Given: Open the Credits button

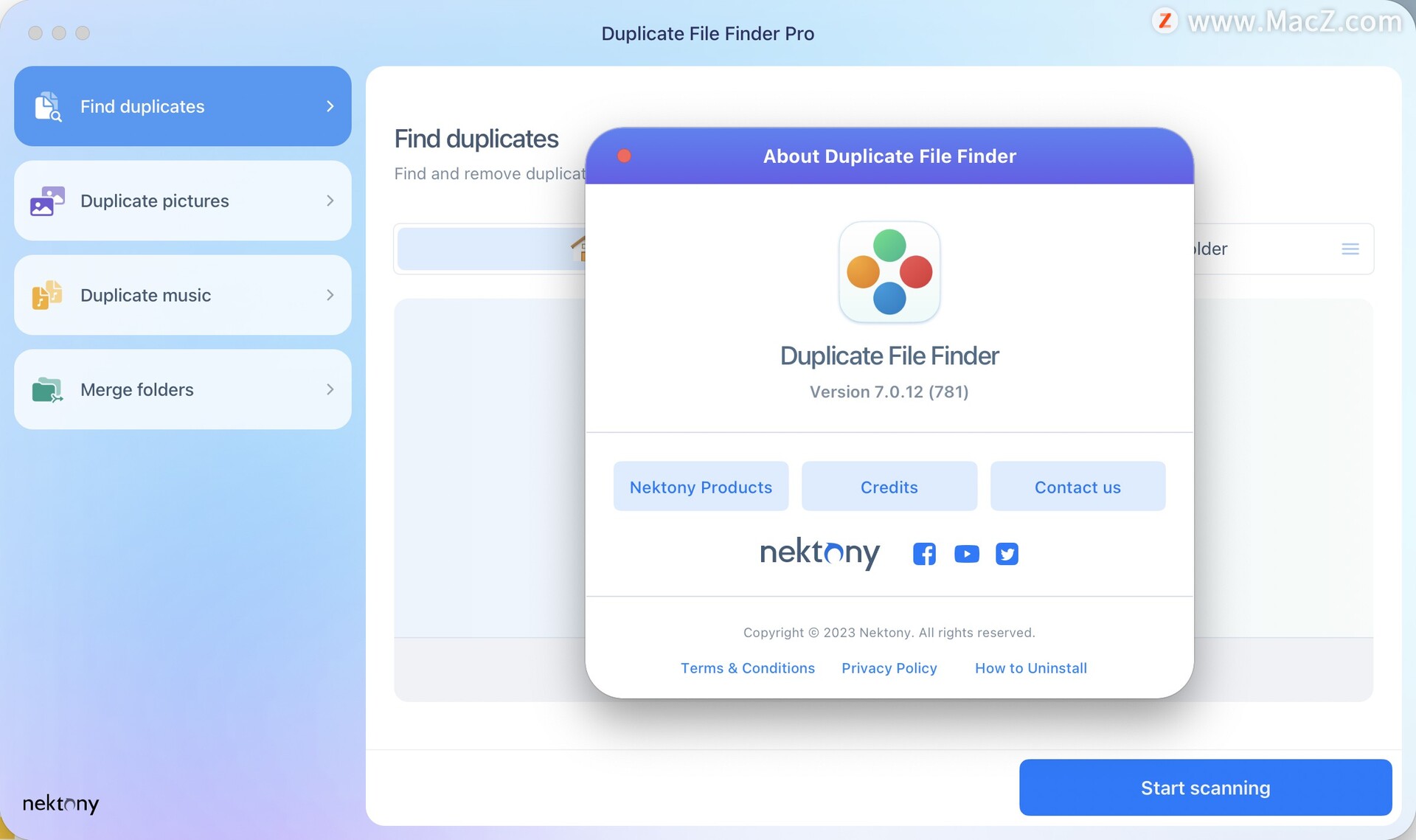Looking at the screenshot, I should pos(889,487).
